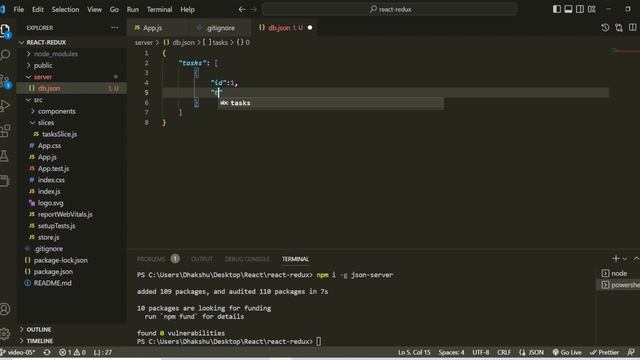Add a new terminal with plus icon
The width and height of the screenshot is (640, 360).
tap(616, 258)
